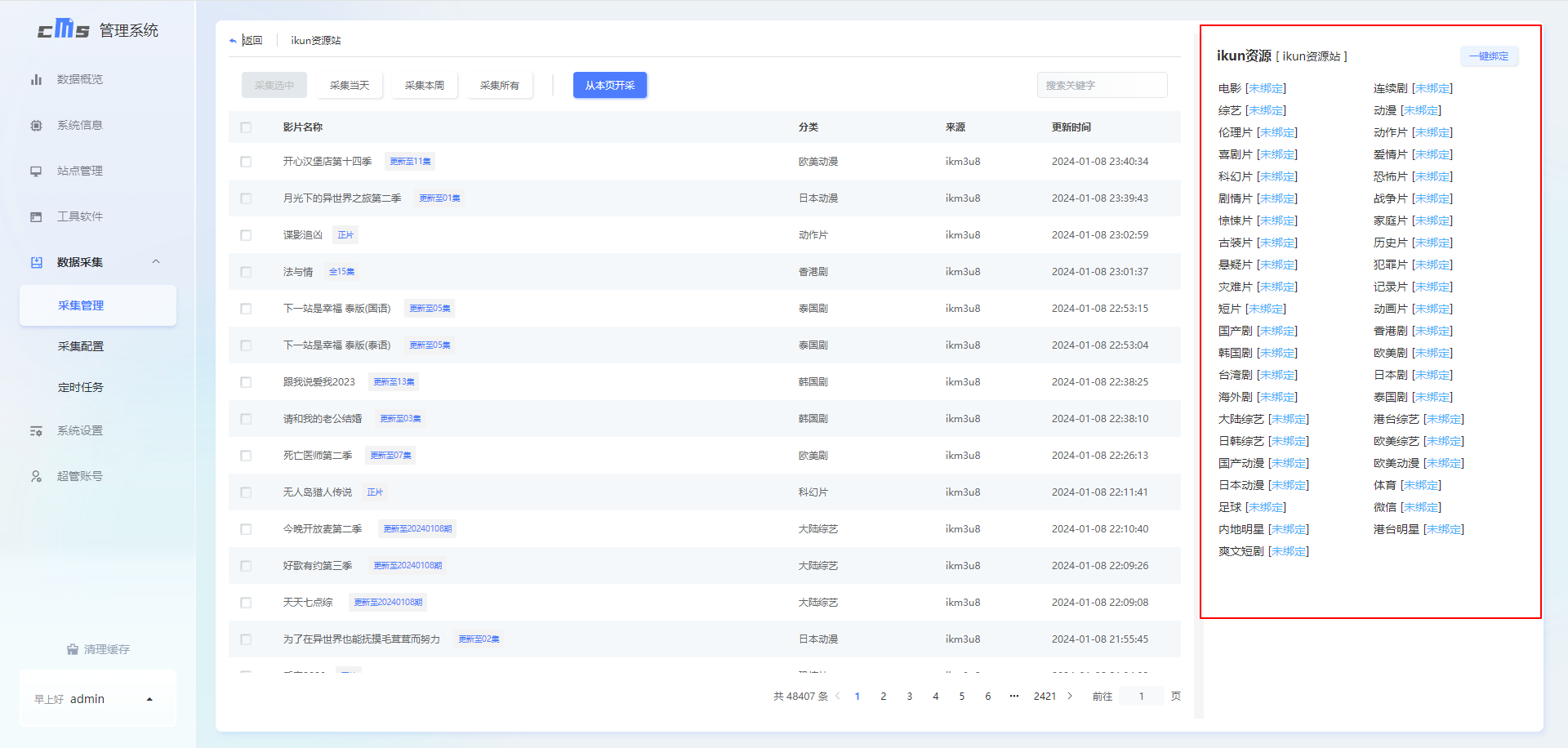Click the 一键绑定 button
This screenshot has width=1568, height=748.
[1489, 56]
